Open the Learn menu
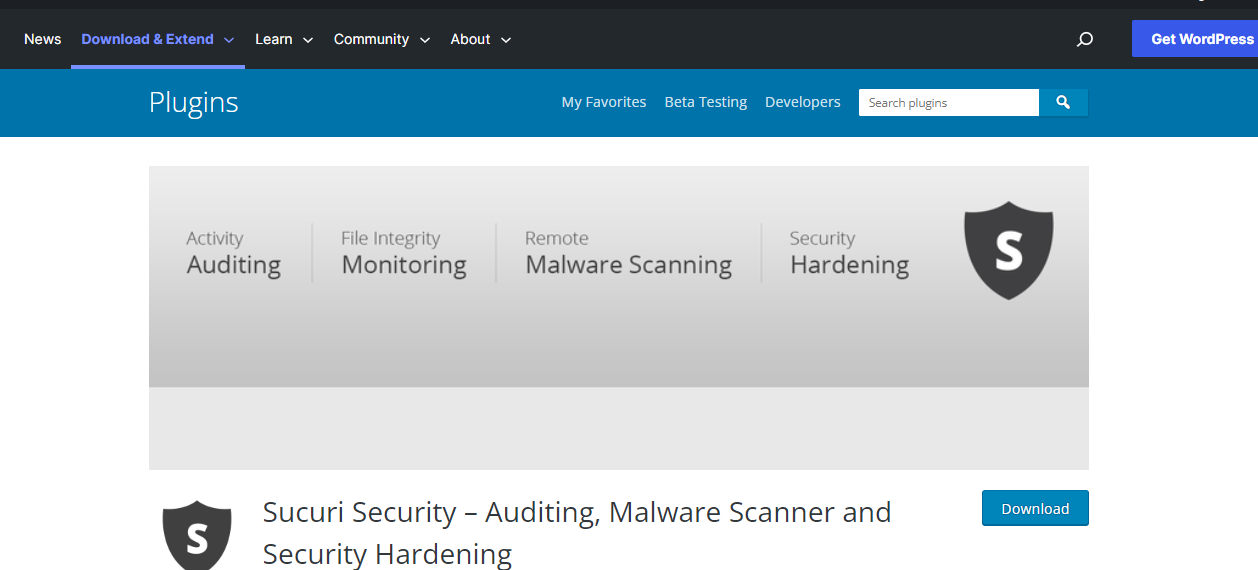Screen dimensions: 1258x570 click(274, 39)
